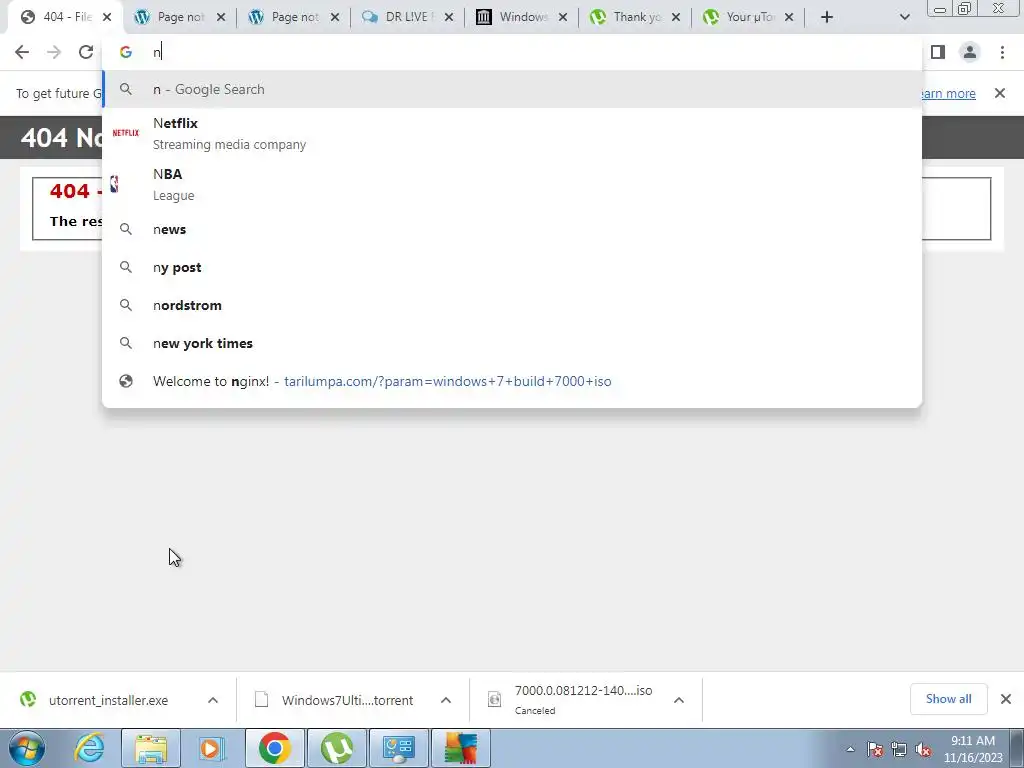
Task: Select the Netflix suggestion
Action: click(x=512, y=133)
